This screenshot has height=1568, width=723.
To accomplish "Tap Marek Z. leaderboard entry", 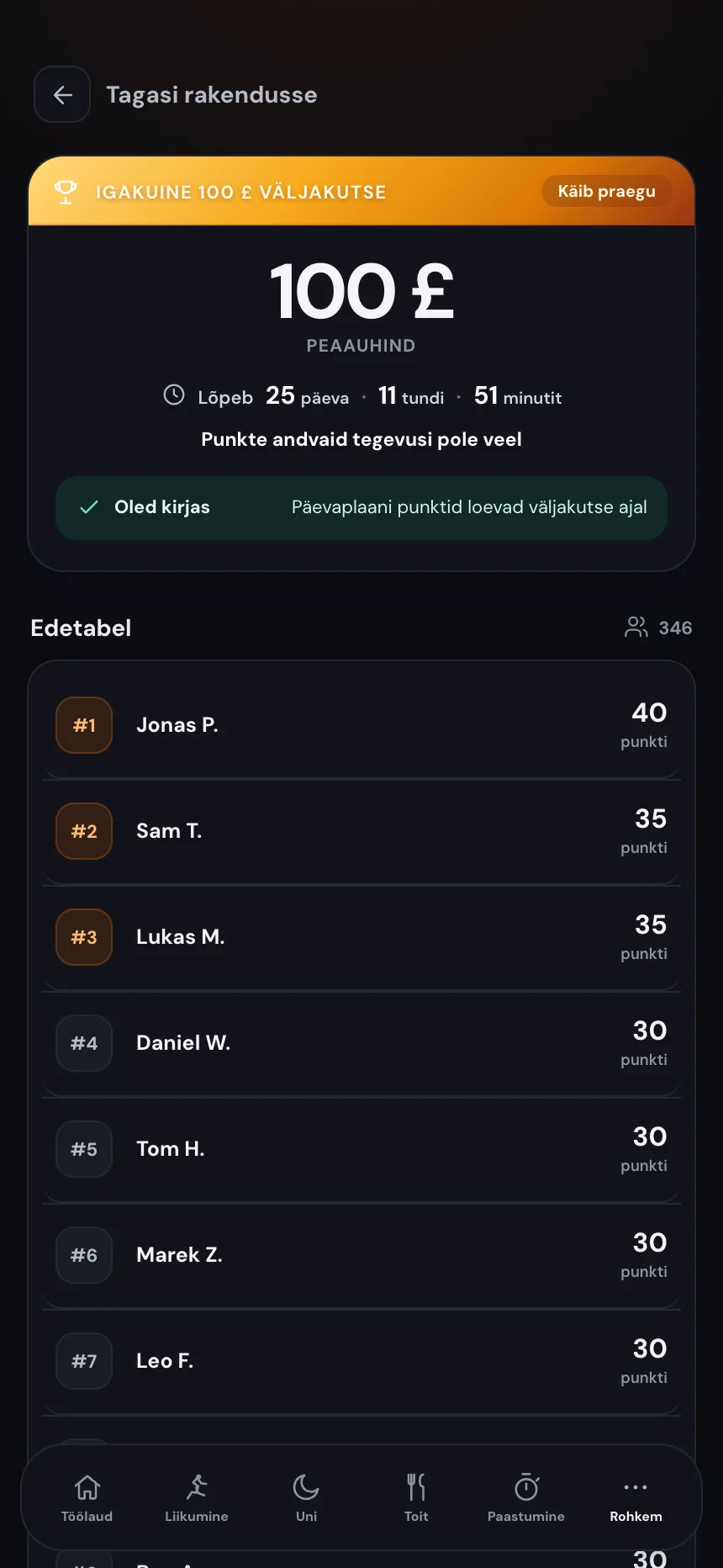I will pyautogui.click(x=361, y=1255).
